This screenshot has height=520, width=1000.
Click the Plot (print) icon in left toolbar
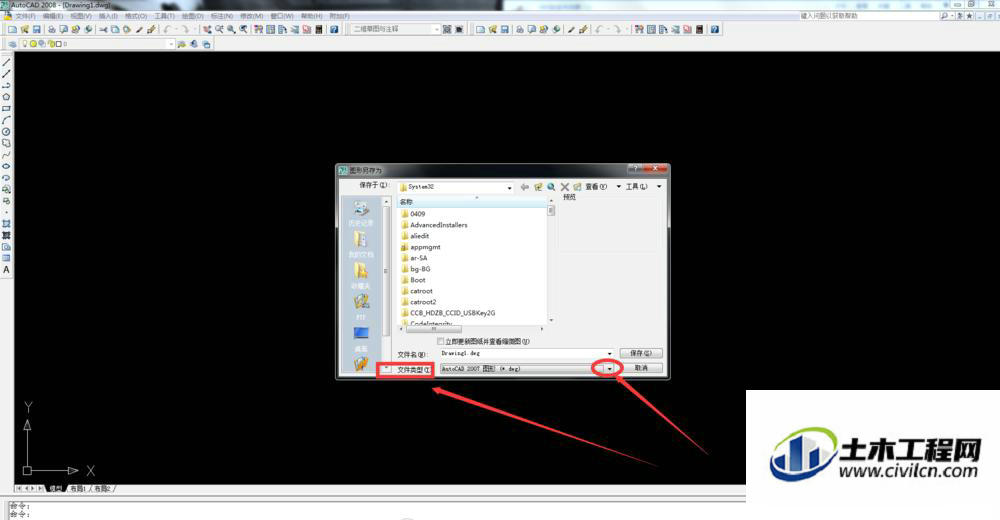52,29
